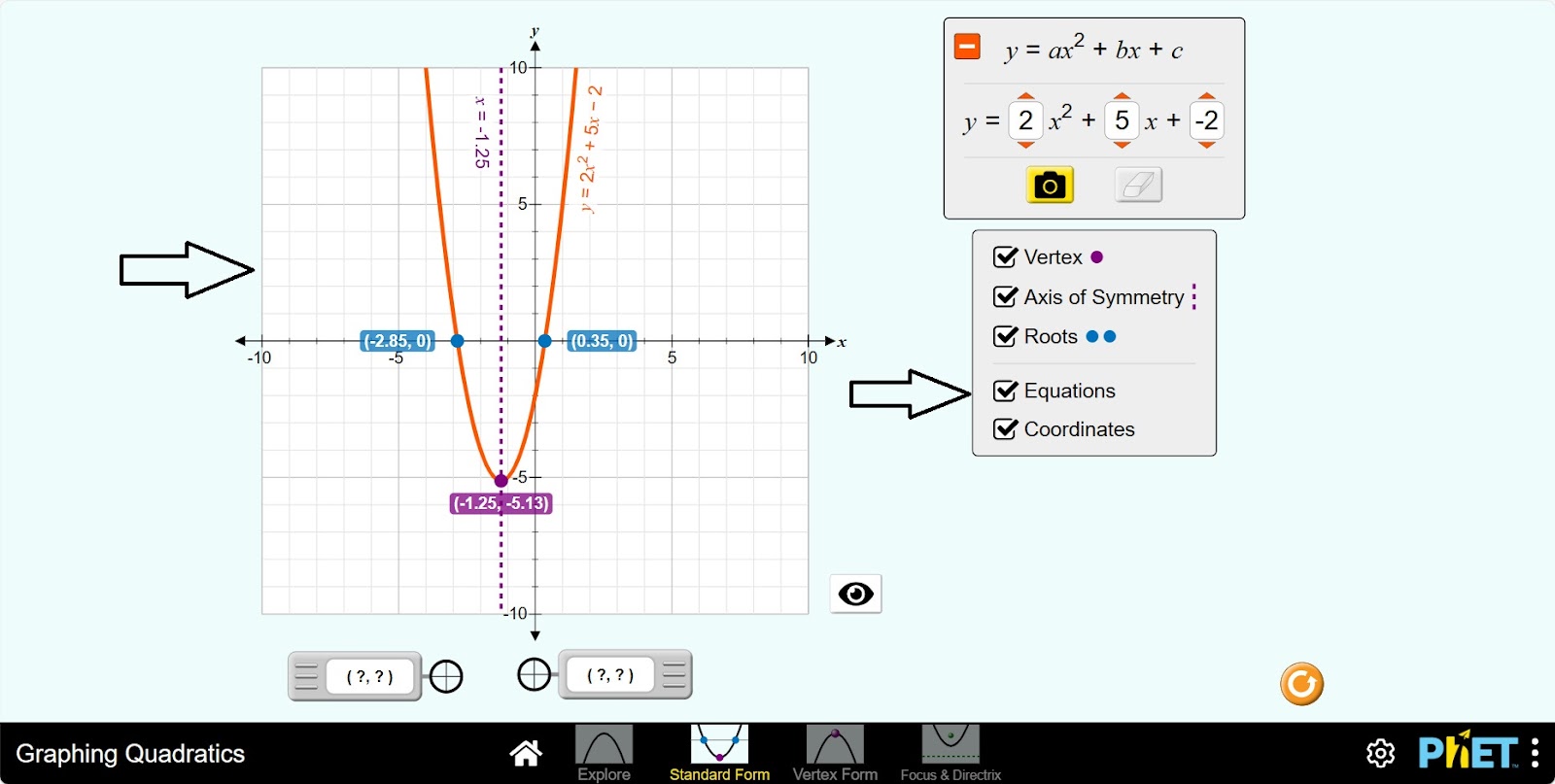This screenshot has width=1555, height=784.
Task: Uncheck the Vertex checkbox
Action: [1005, 257]
